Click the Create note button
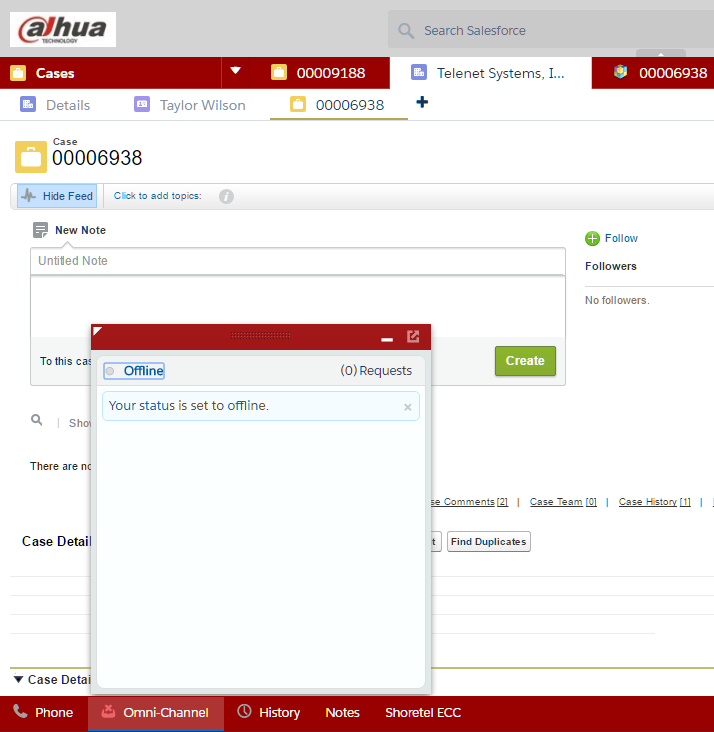This screenshot has width=714, height=732. [x=525, y=361]
